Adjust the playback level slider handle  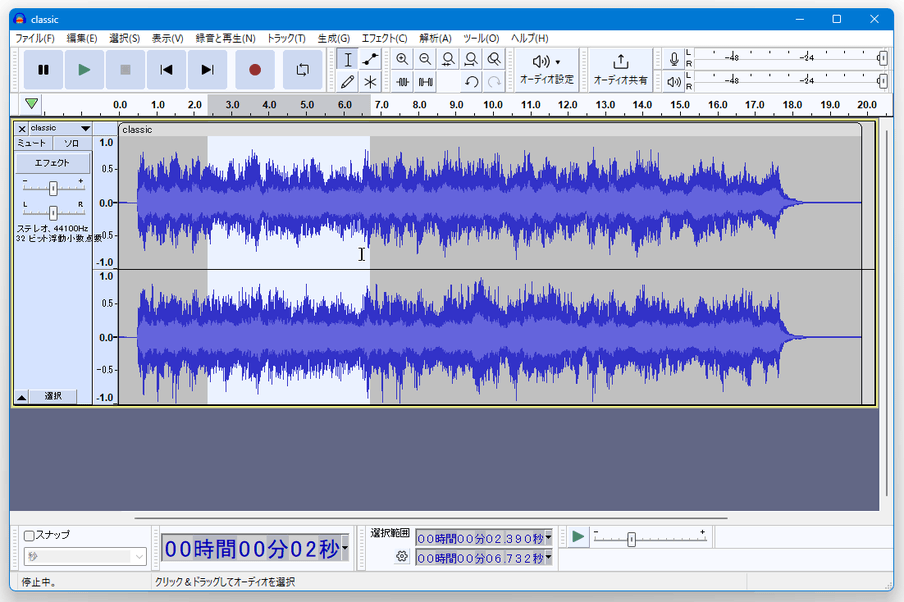click(x=882, y=81)
